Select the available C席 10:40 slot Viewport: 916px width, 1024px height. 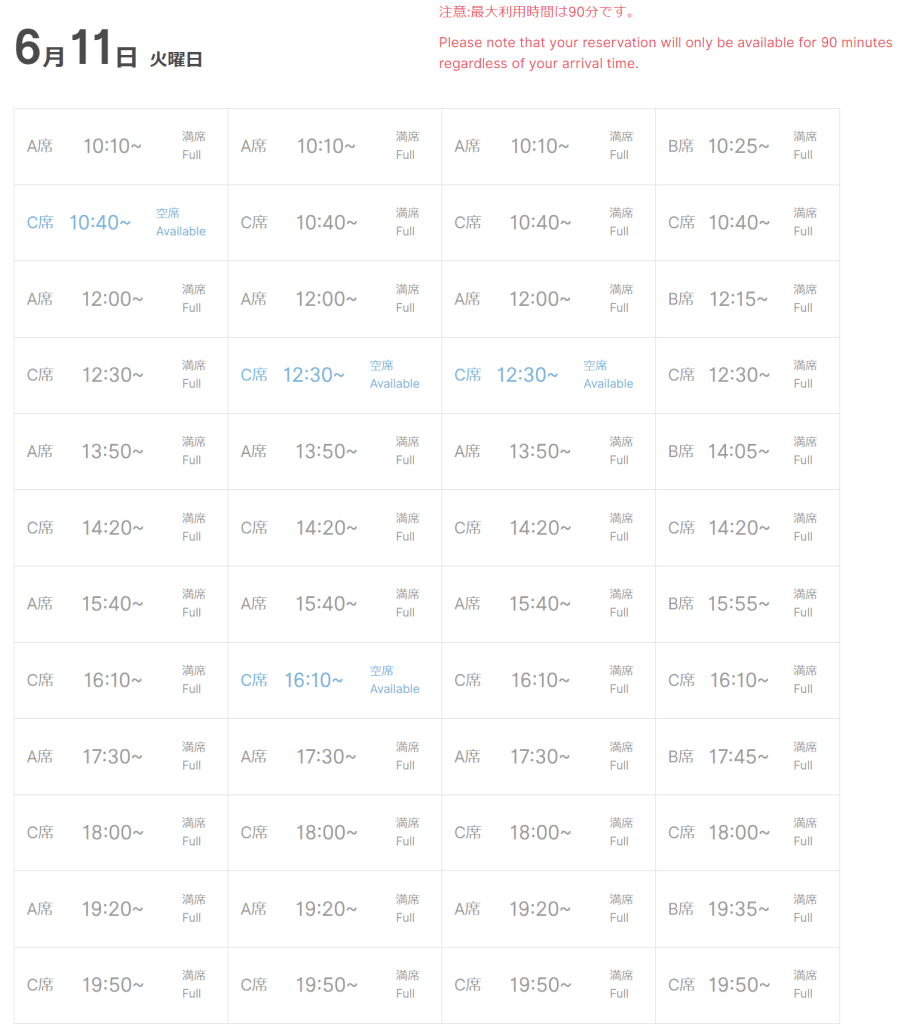(x=99, y=223)
